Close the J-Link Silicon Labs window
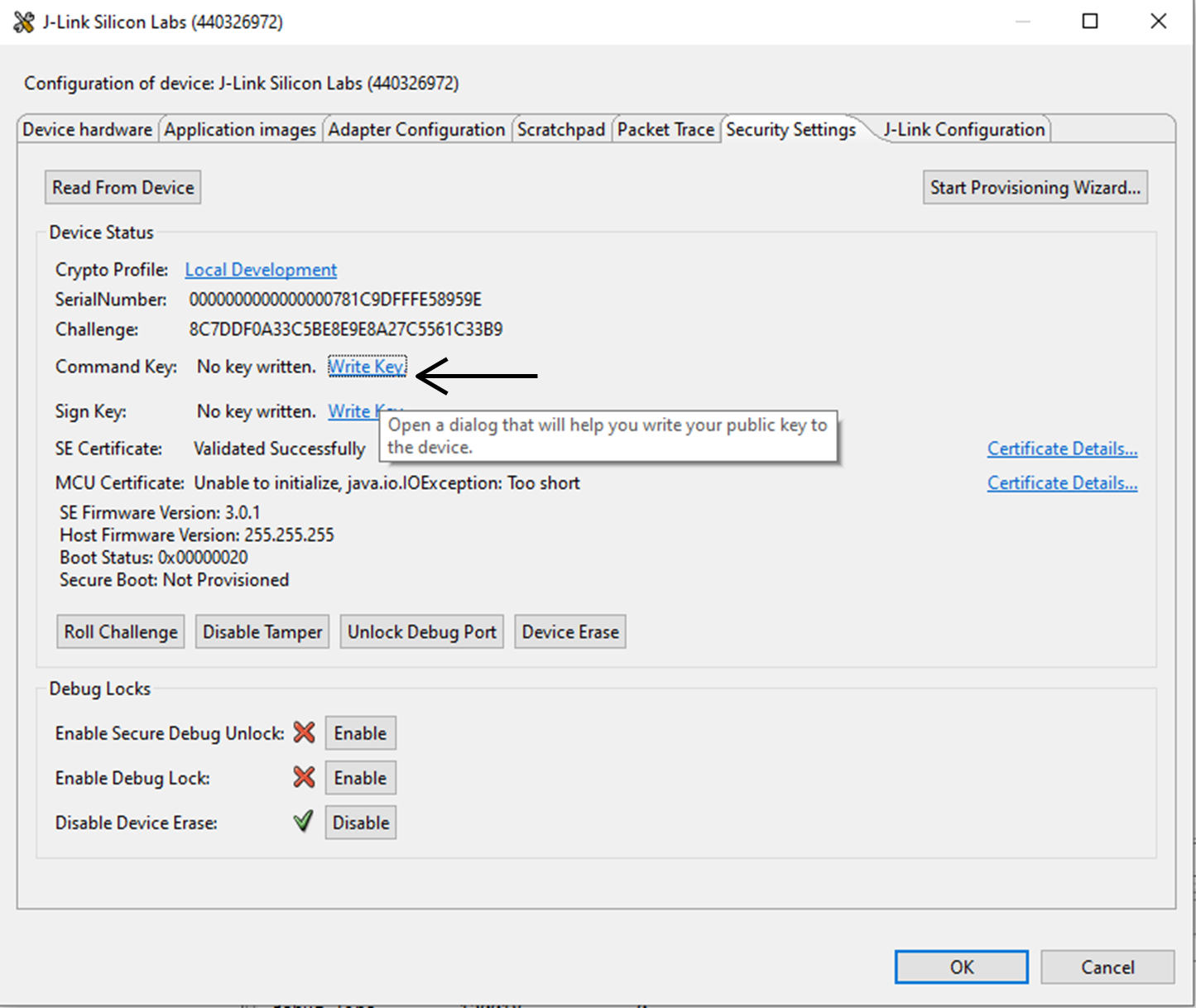The image size is (1196, 1008). pyautogui.click(x=1158, y=22)
